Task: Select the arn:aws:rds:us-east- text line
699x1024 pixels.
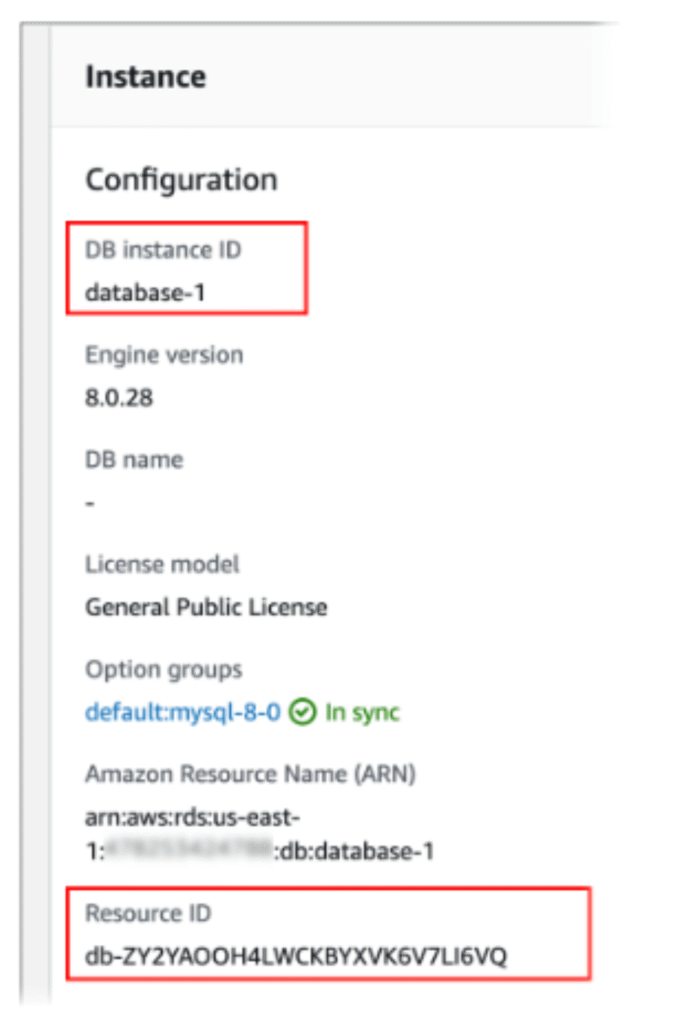Action: tap(192, 817)
